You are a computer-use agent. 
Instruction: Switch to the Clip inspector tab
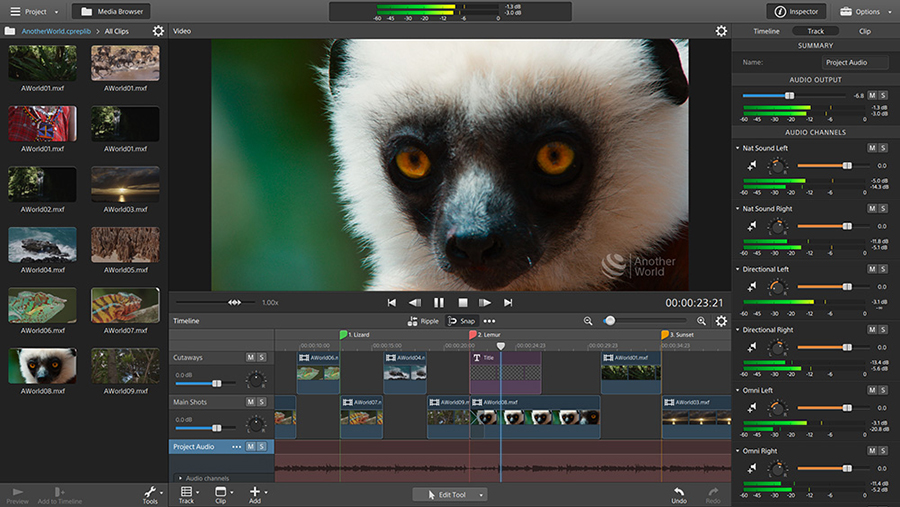865,31
